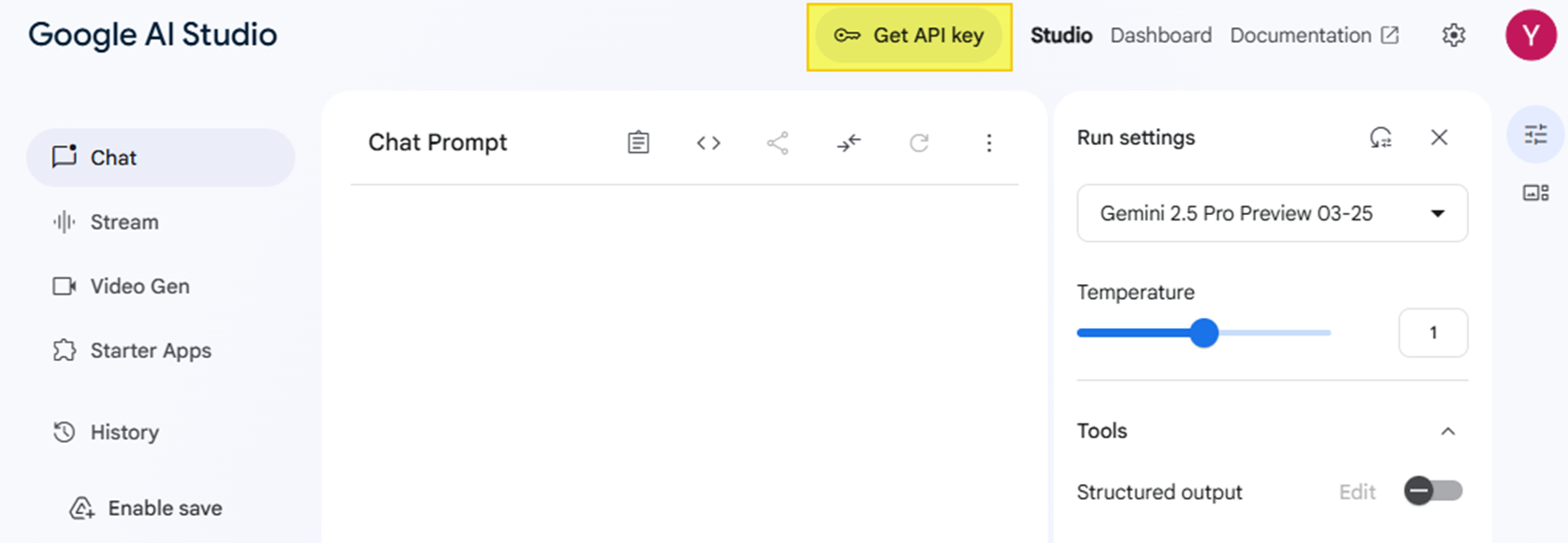Click Edit next to Structured output
The height and width of the screenshot is (543, 1568).
click(1357, 493)
